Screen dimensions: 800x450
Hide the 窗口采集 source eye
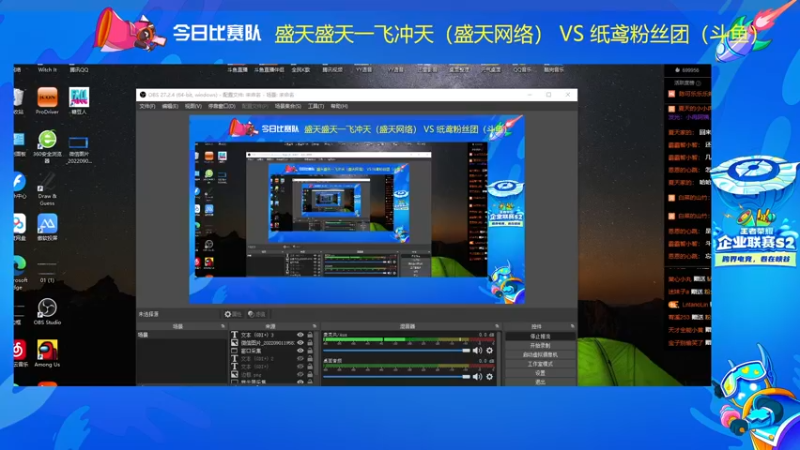[x=300, y=351]
